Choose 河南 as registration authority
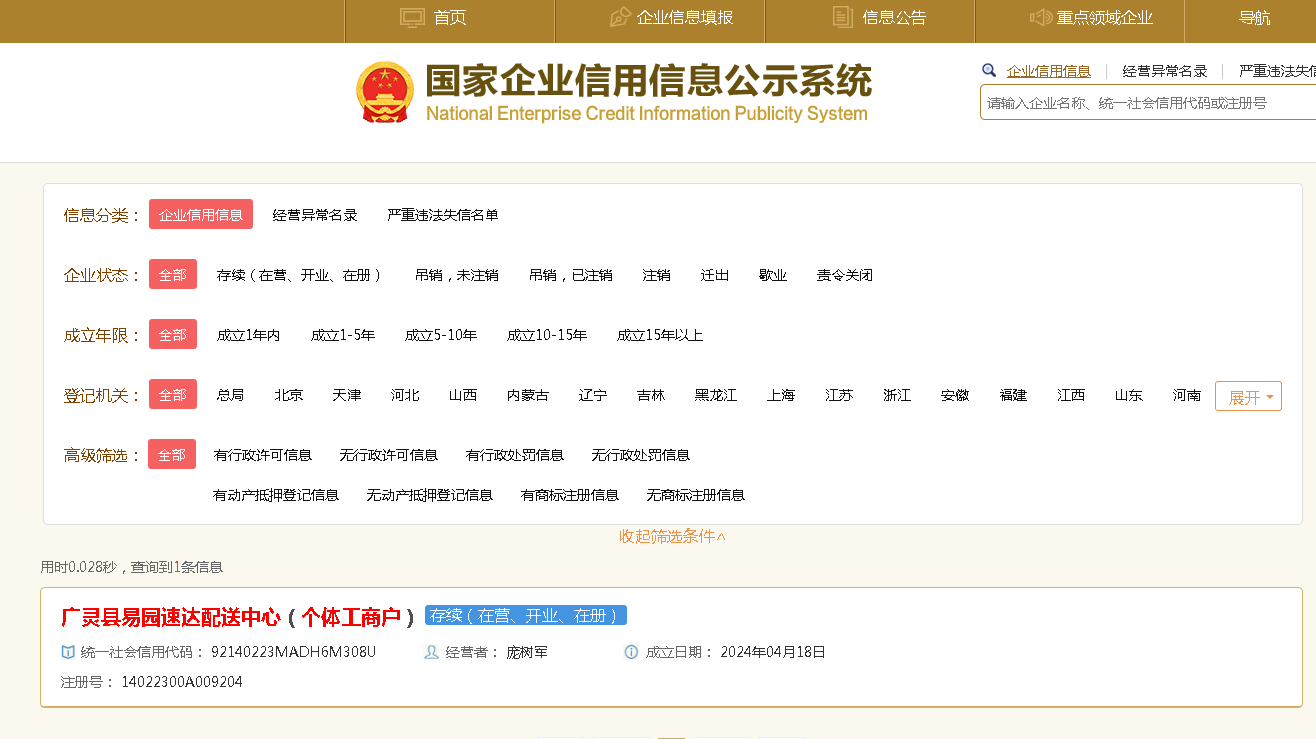The width and height of the screenshot is (1316, 739). (x=1187, y=395)
